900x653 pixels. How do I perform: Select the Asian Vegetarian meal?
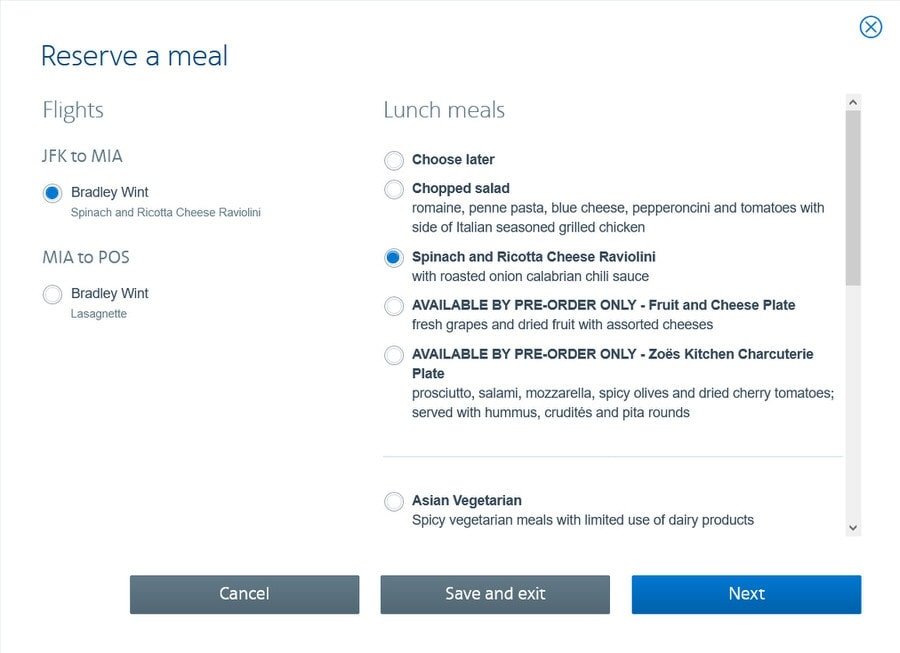(x=394, y=501)
